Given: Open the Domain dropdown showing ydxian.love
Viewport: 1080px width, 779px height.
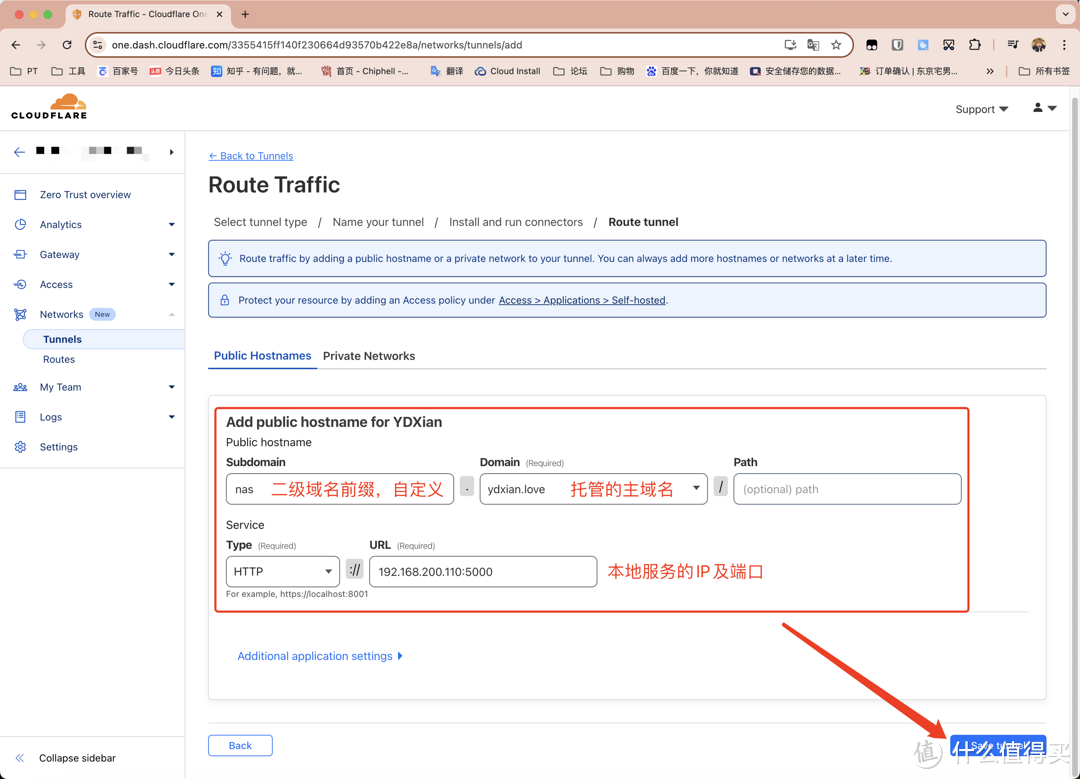Looking at the screenshot, I should [x=593, y=489].
